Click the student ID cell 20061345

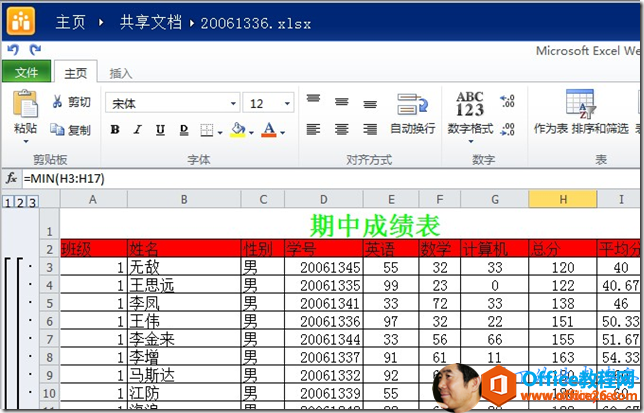[x=324, y=267]
